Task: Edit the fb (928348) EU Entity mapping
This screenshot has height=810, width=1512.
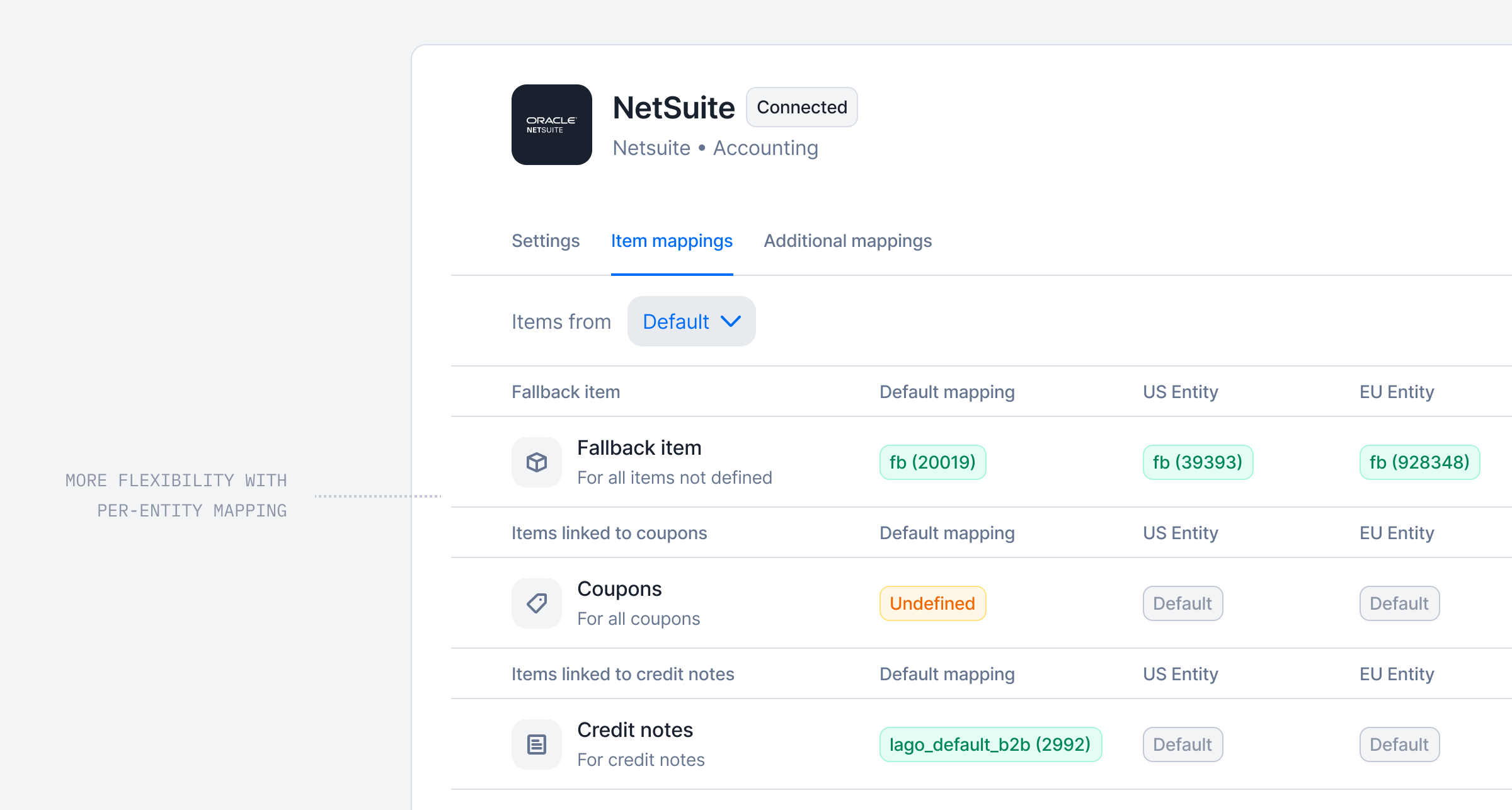Action: click(1419, 462)
